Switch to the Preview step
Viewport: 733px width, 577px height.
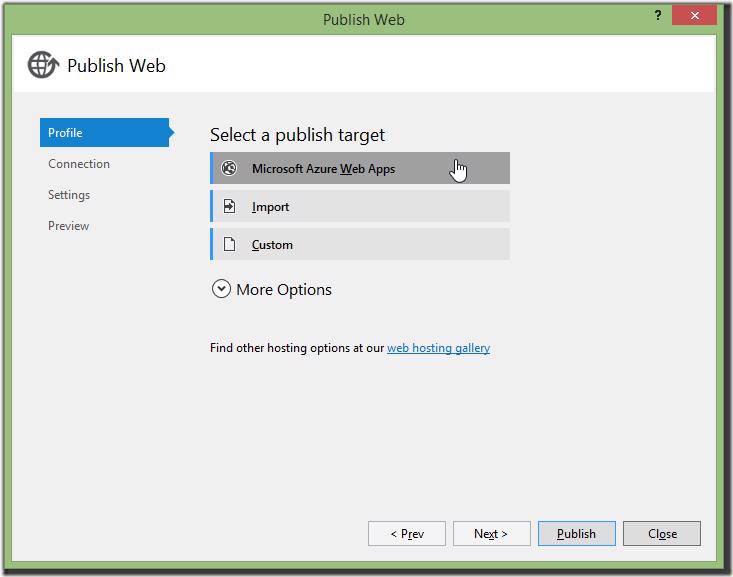pos(68,226)
